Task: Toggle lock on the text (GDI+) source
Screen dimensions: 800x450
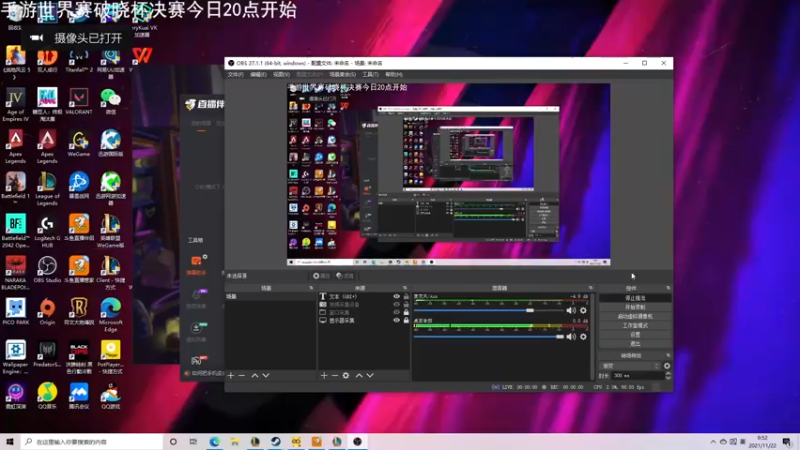Action: (406, 296)
